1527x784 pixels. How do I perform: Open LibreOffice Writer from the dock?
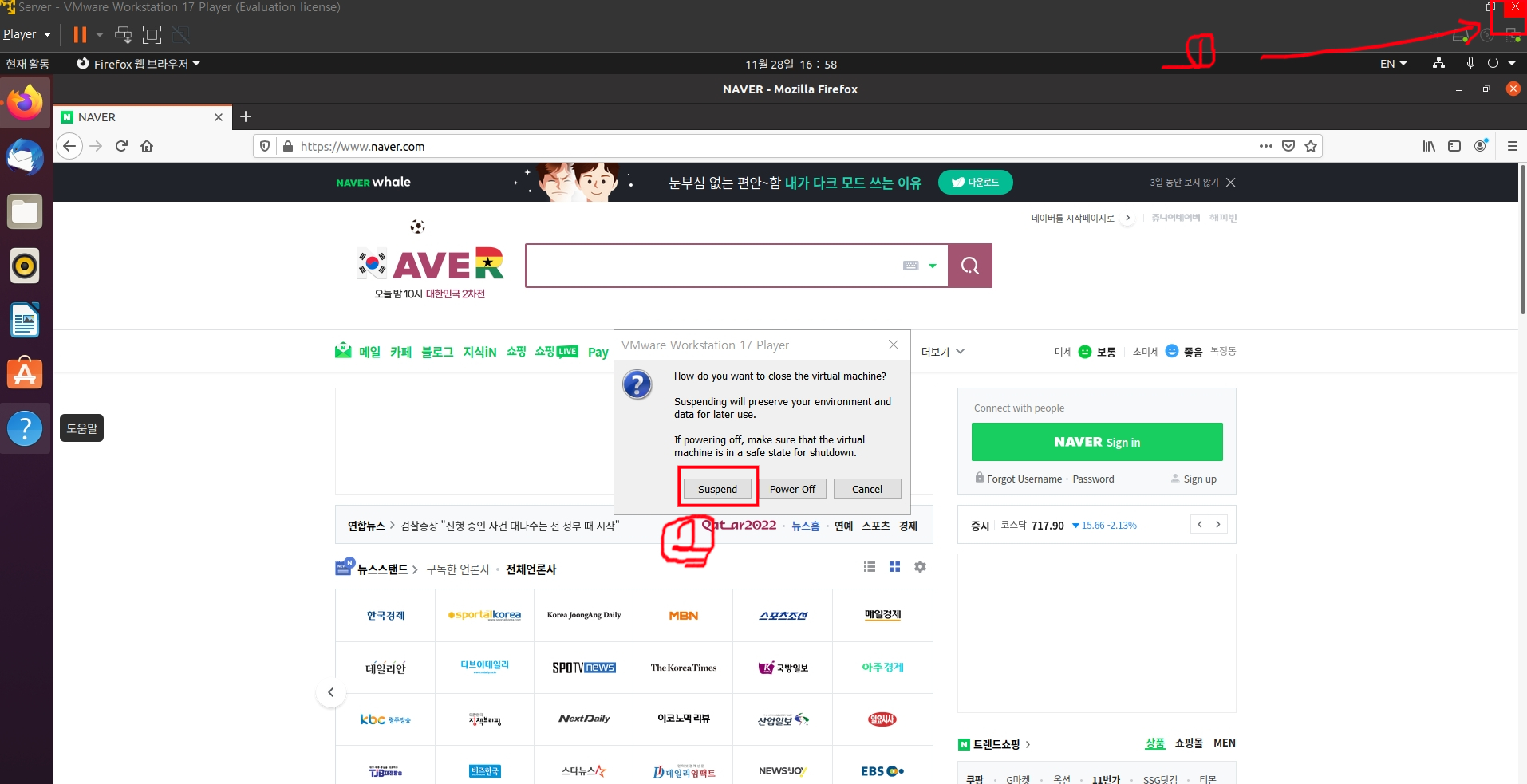click(x=25, y=320)
